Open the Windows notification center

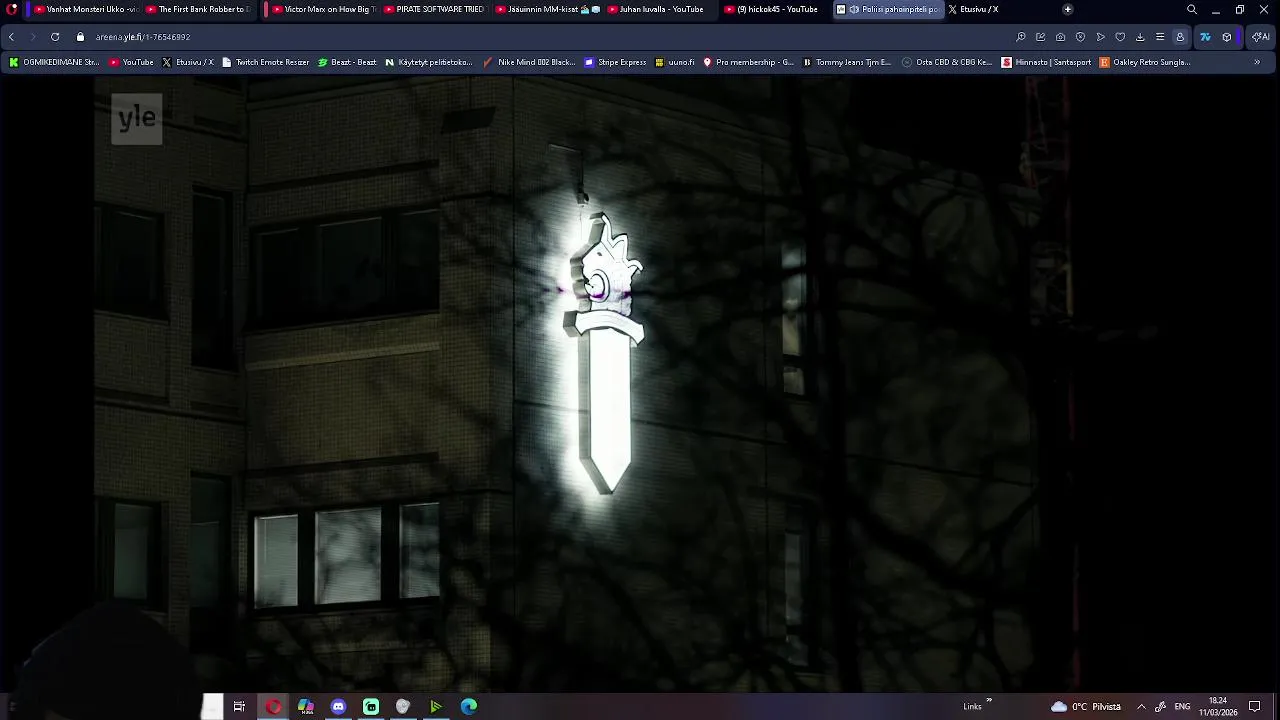click(1255, 707)
